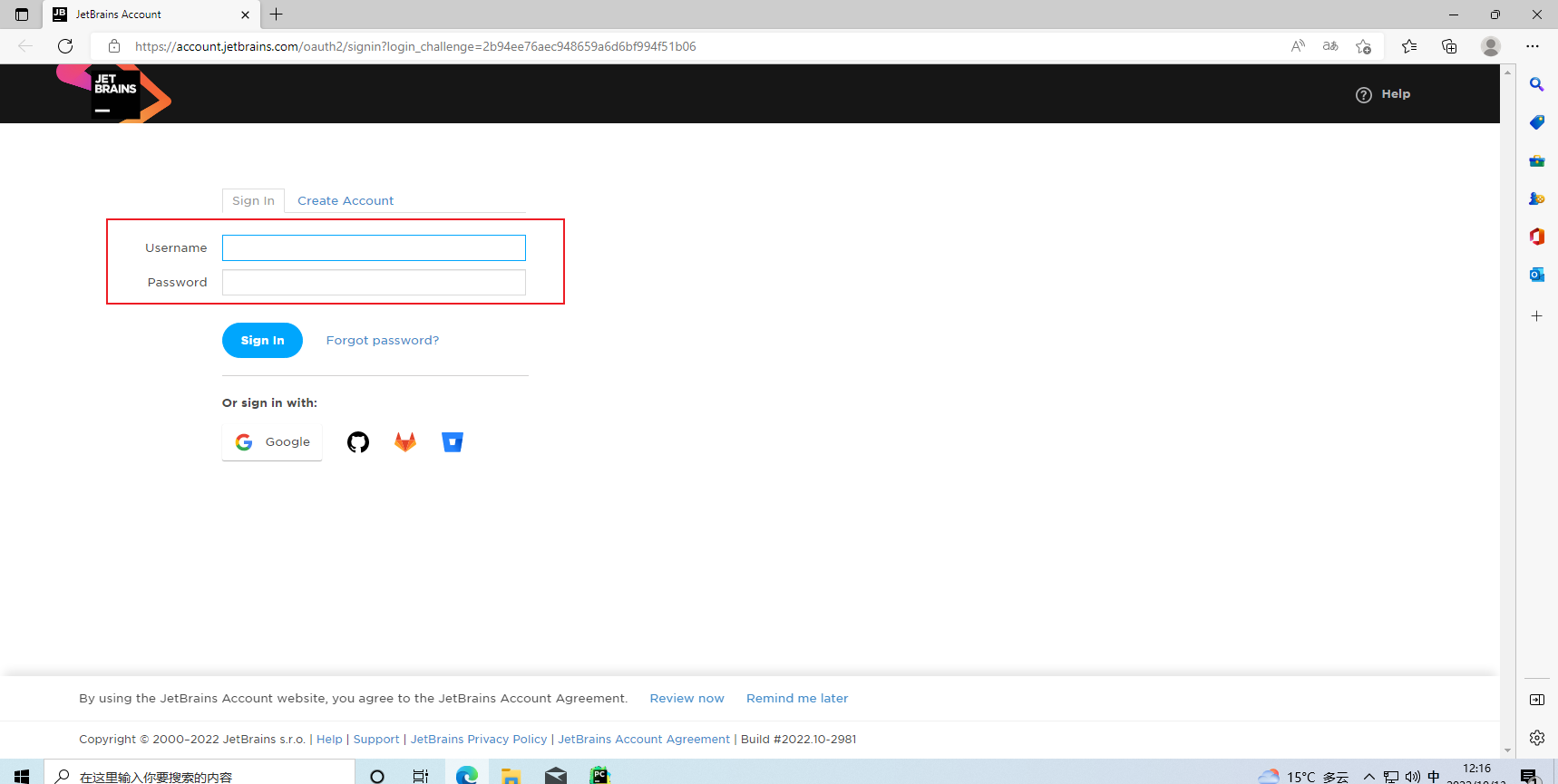Open browser Collections icon
The height and width of the screenshot is (784, 1558).
[x=1449, y=46]
